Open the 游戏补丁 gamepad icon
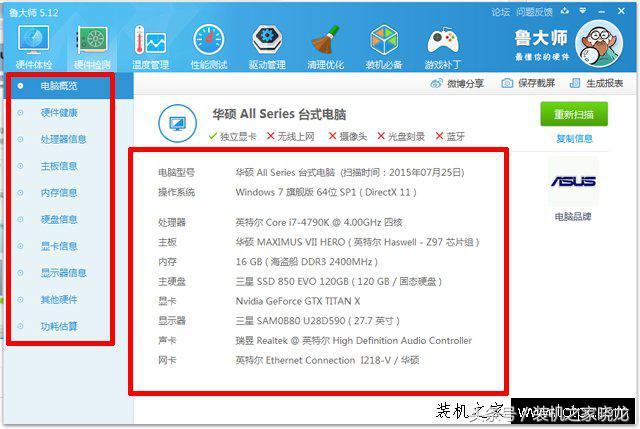 pyautogui.click(x=442, y=46)
